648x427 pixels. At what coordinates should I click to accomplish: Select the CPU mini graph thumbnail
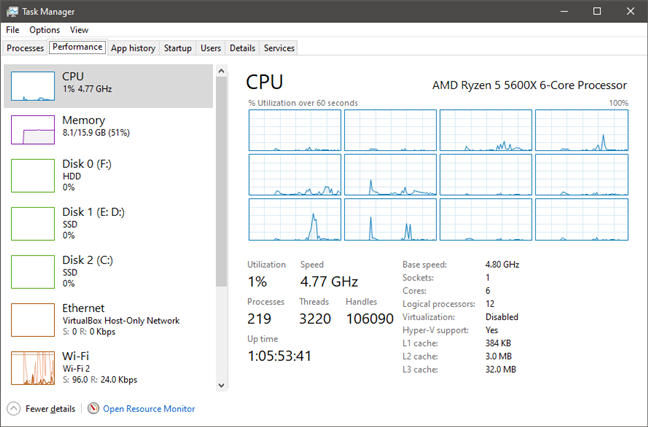point(33,86)
